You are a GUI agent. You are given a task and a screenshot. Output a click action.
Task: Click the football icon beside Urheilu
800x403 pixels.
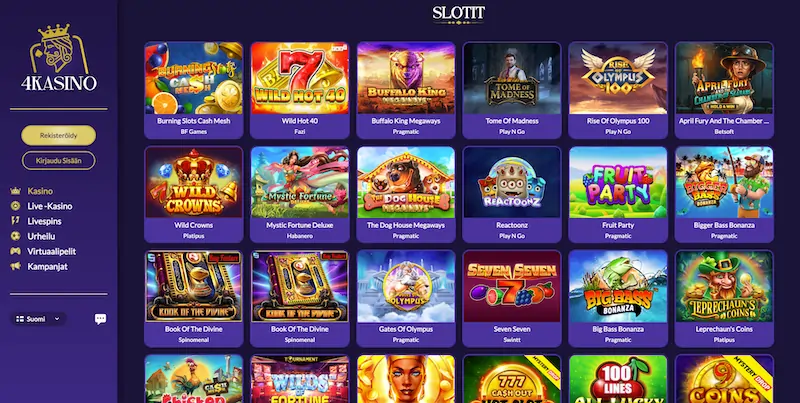(16, 236)
